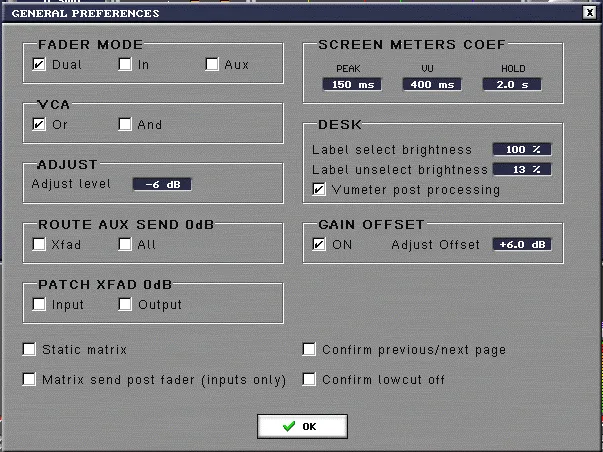This screenshot has width=603, height=452.
Task: Click the Adjust level label text
Action: pyautogui.click(x=71, y=184)
